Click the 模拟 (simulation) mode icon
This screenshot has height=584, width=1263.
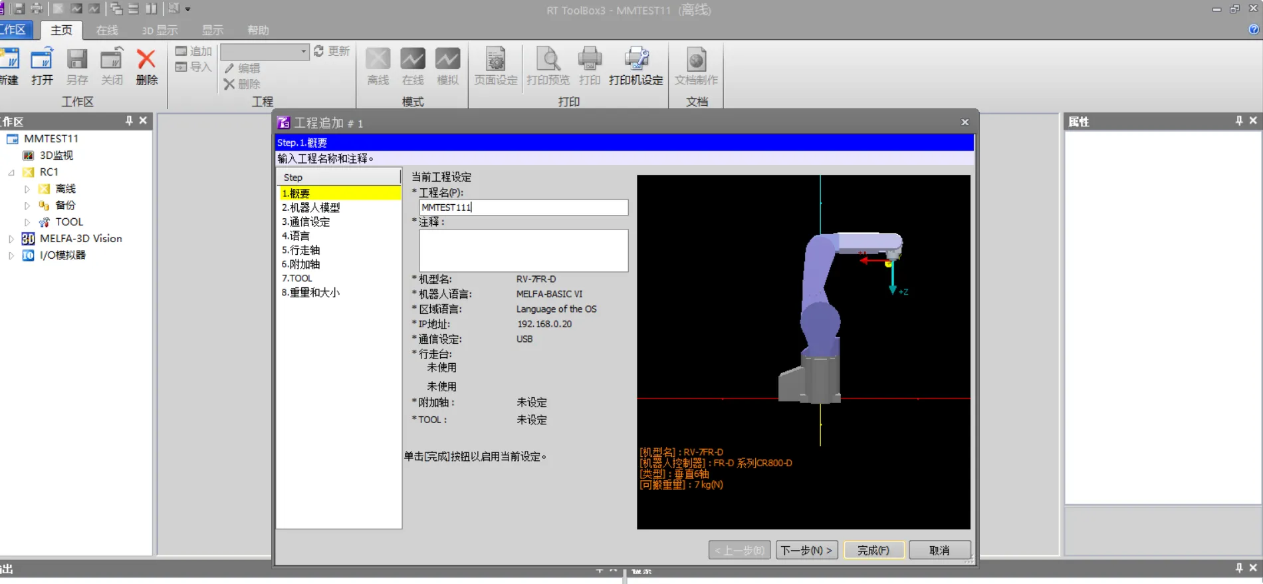point(447,62)
